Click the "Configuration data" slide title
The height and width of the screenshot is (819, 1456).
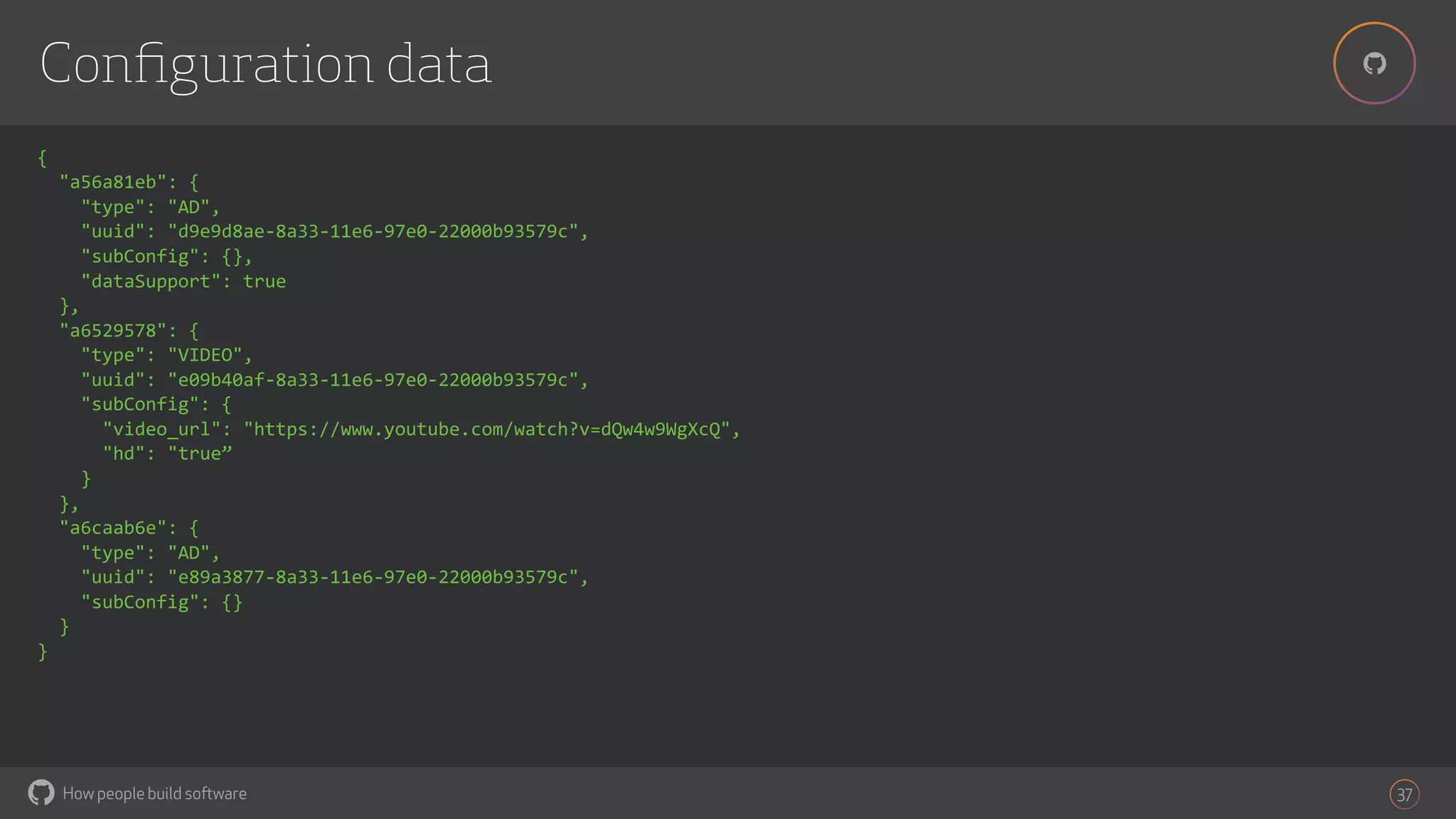pyautogui.click(x=265, y=64)
